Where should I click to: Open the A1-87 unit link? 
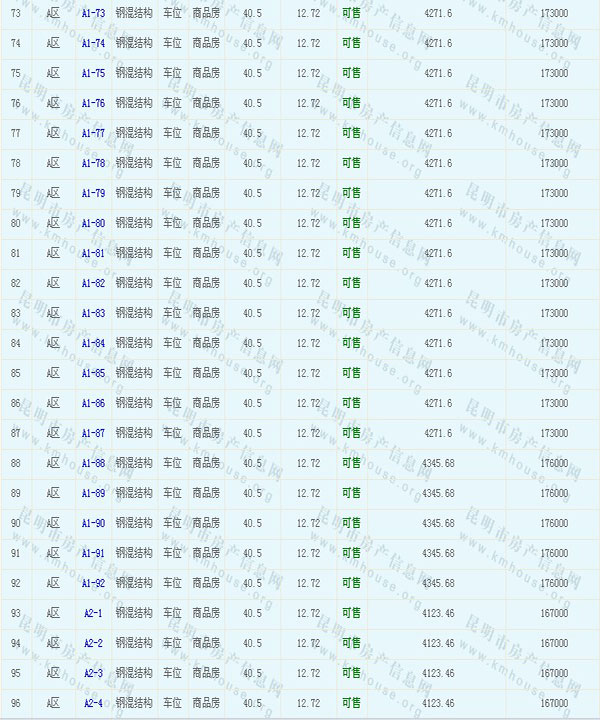(x=93, y=433)
